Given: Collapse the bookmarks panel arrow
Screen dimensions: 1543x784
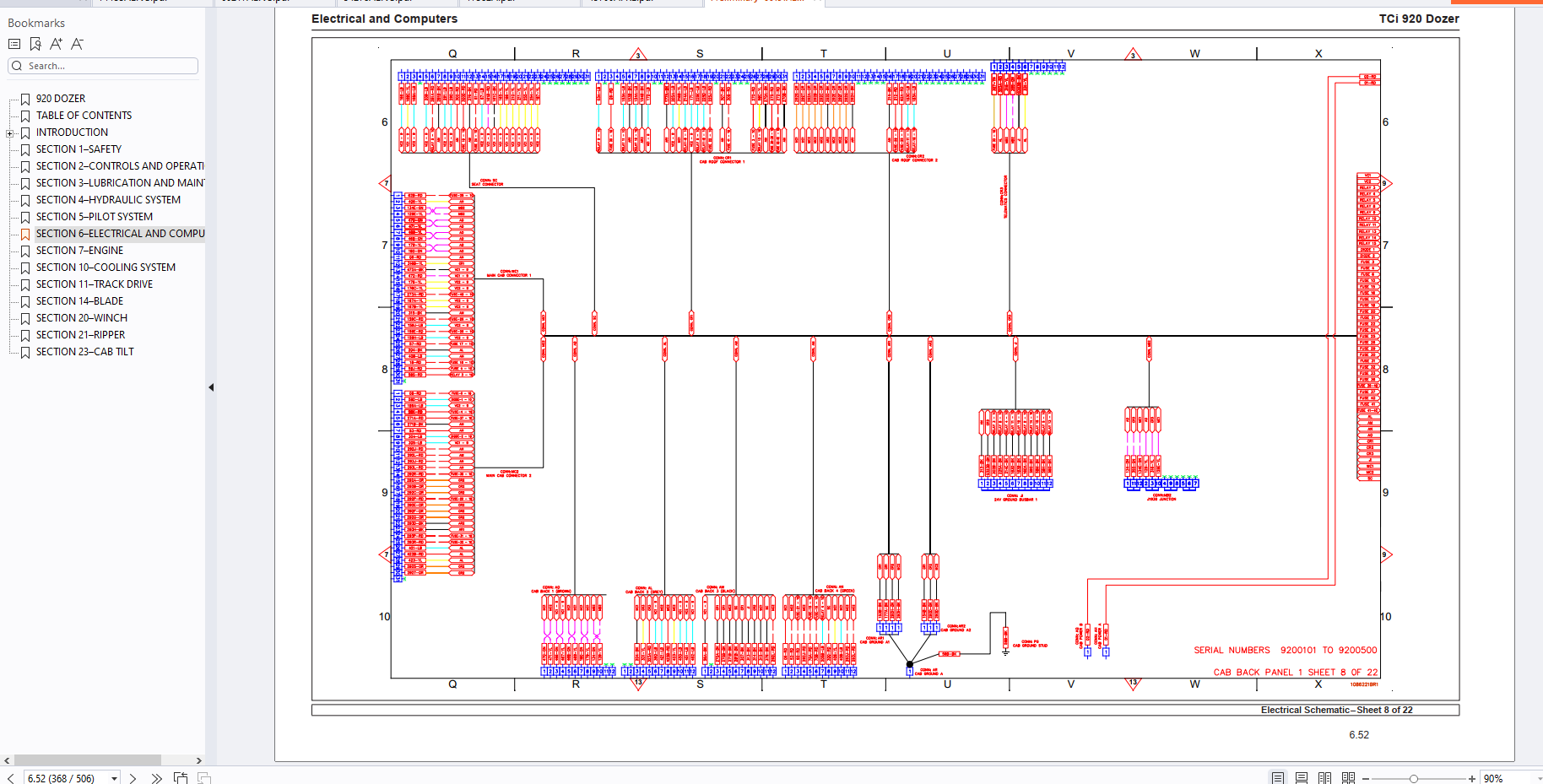Looking at the screenshot, I should click(211, 387).
